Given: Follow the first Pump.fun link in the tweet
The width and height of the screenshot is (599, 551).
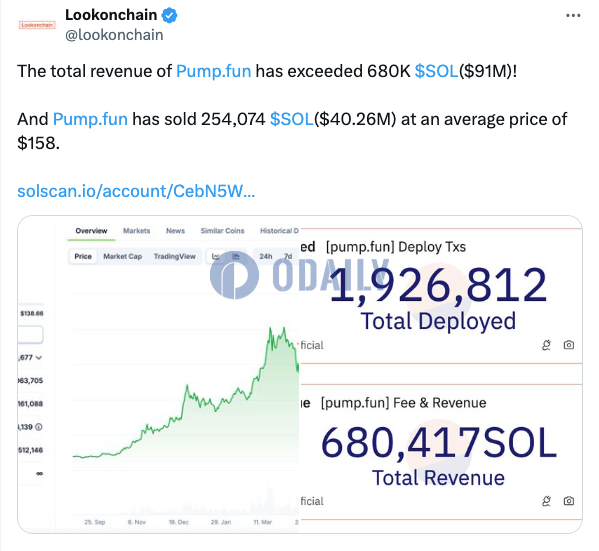Looking at the screenshot, I should [x=214, y=71].
